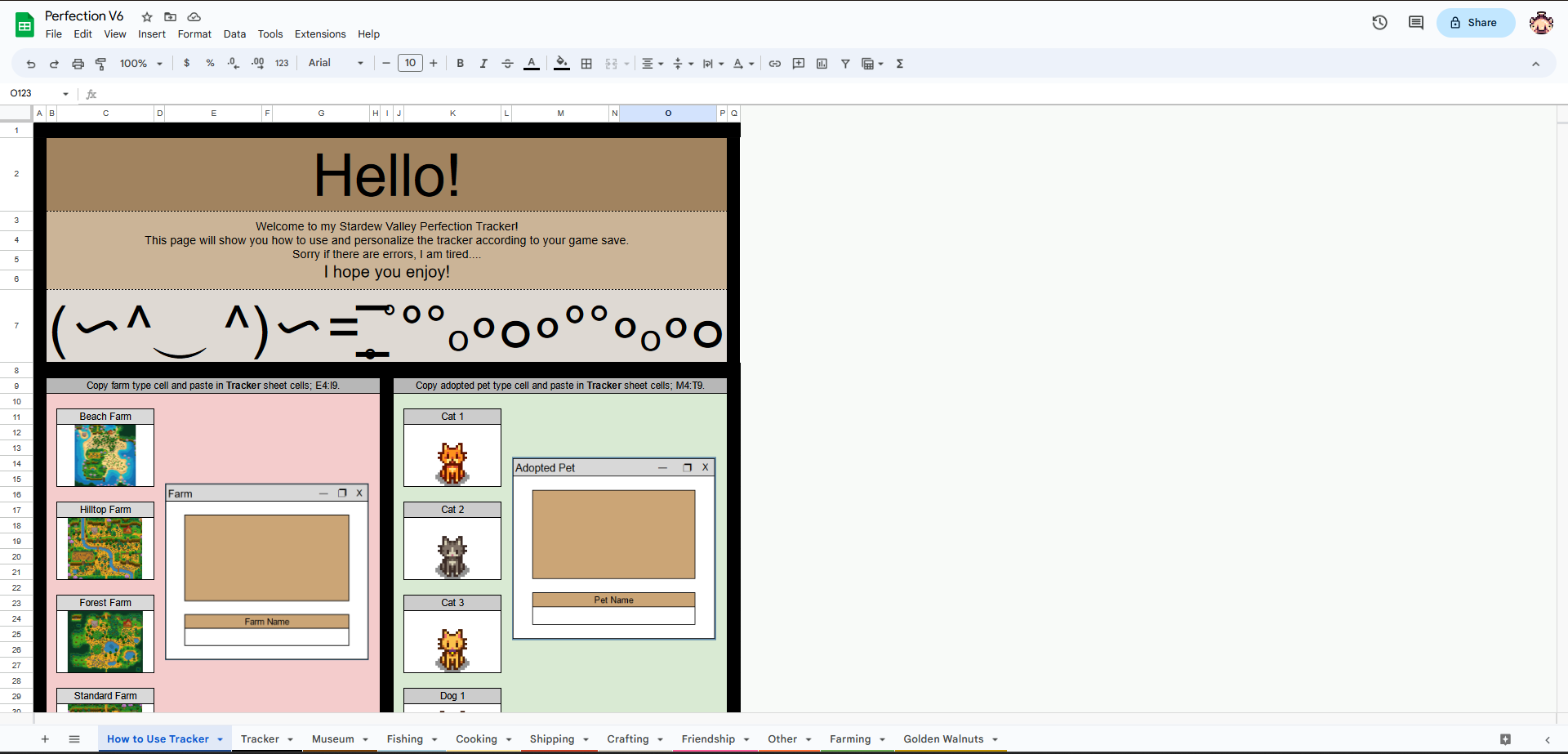Switch to the Museum sheet tab
This screenshot has width=1568, height=754.
(333, 739)
